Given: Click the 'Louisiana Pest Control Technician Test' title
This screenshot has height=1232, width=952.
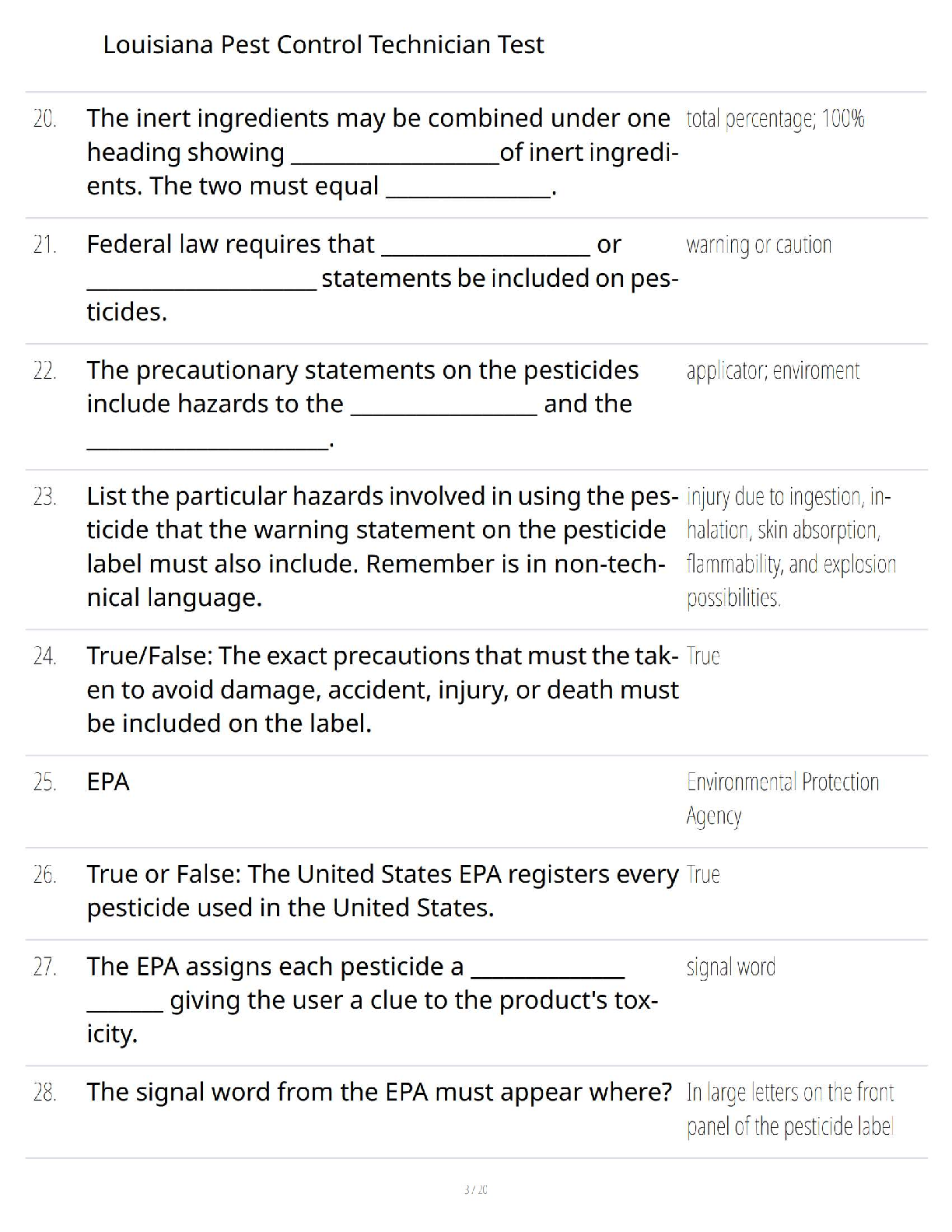Looking at the screenshot, I should 323,44.
